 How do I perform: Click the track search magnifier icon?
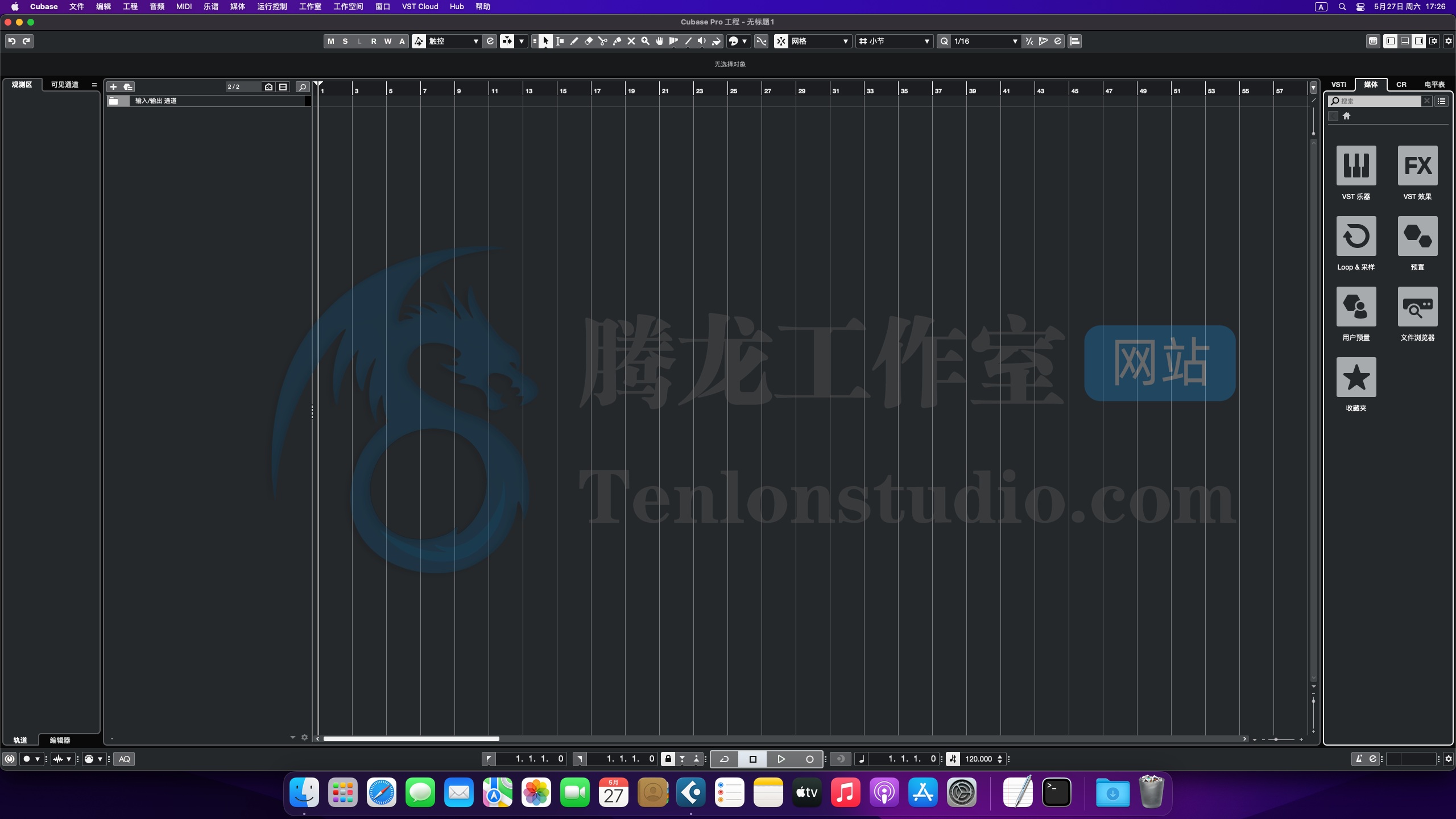click(x=303, y=86)
